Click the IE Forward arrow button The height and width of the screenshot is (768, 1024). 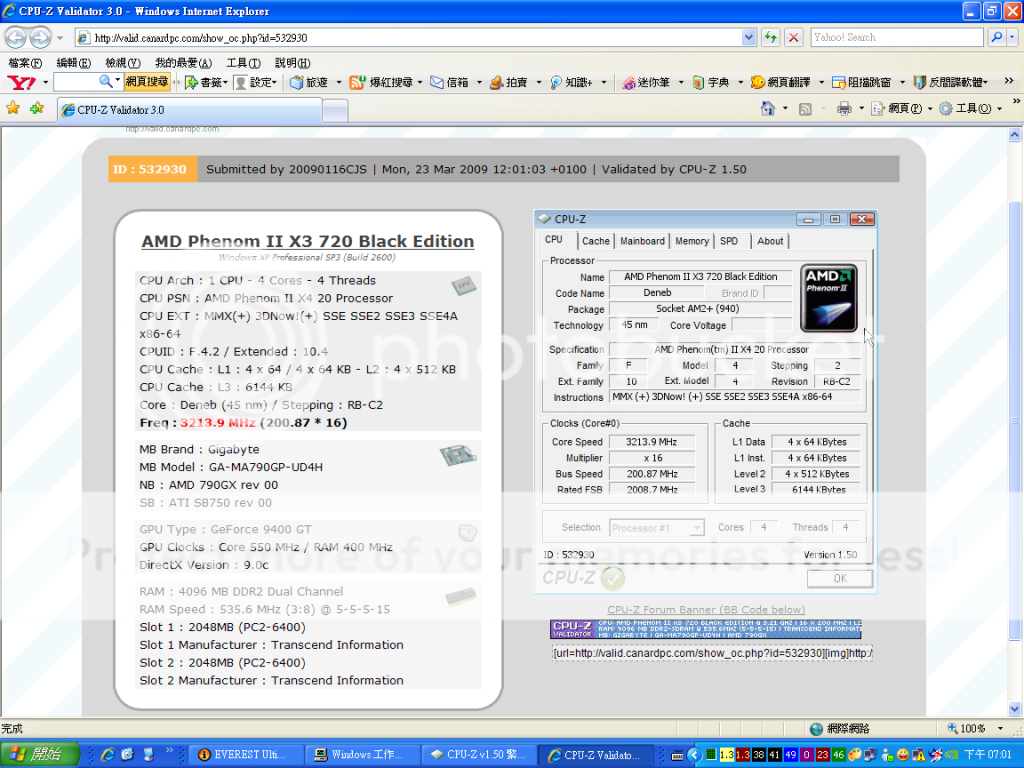click(x=40, y=37)
